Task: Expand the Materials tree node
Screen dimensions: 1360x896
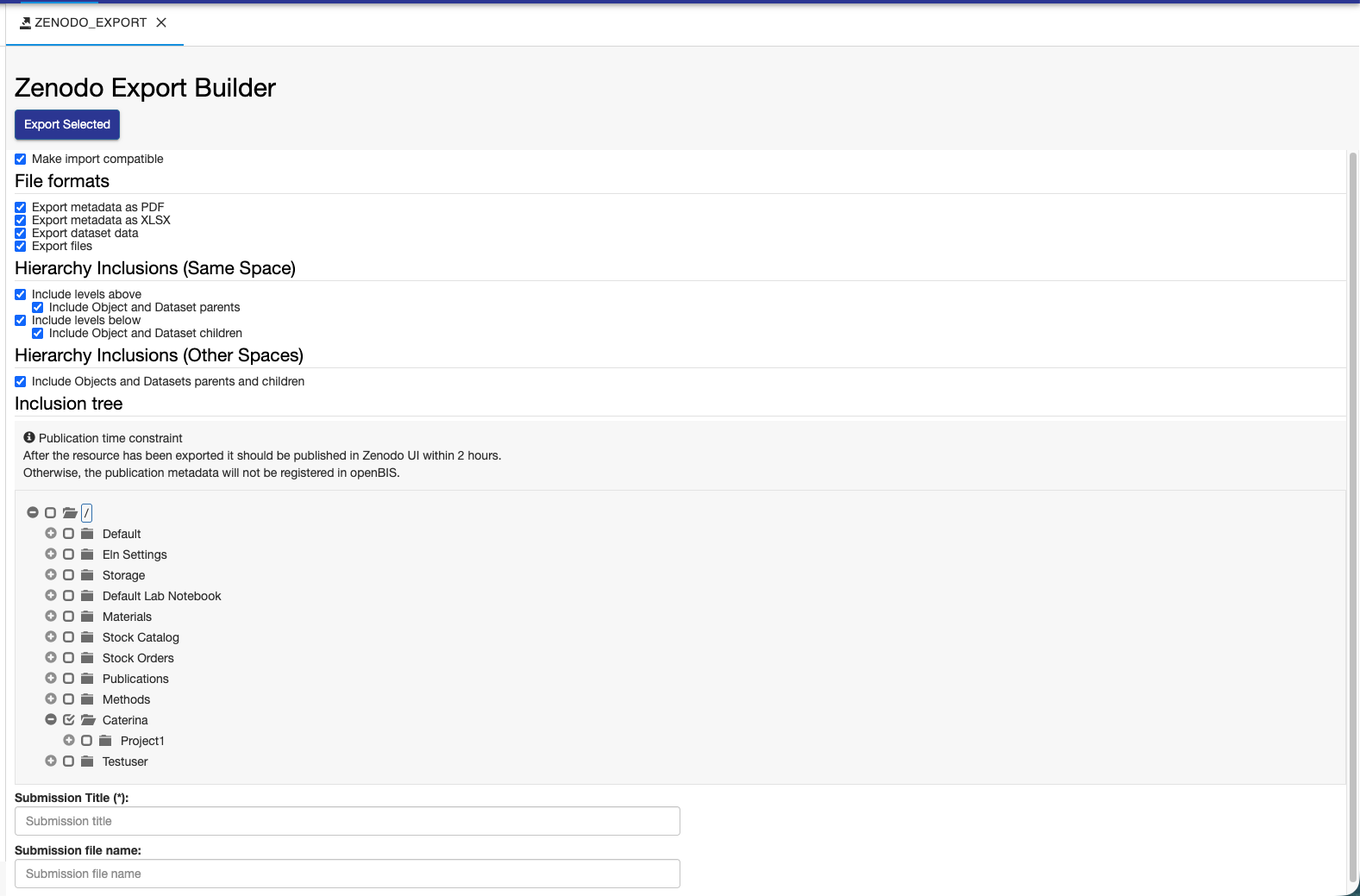Action: coord(51,616)
